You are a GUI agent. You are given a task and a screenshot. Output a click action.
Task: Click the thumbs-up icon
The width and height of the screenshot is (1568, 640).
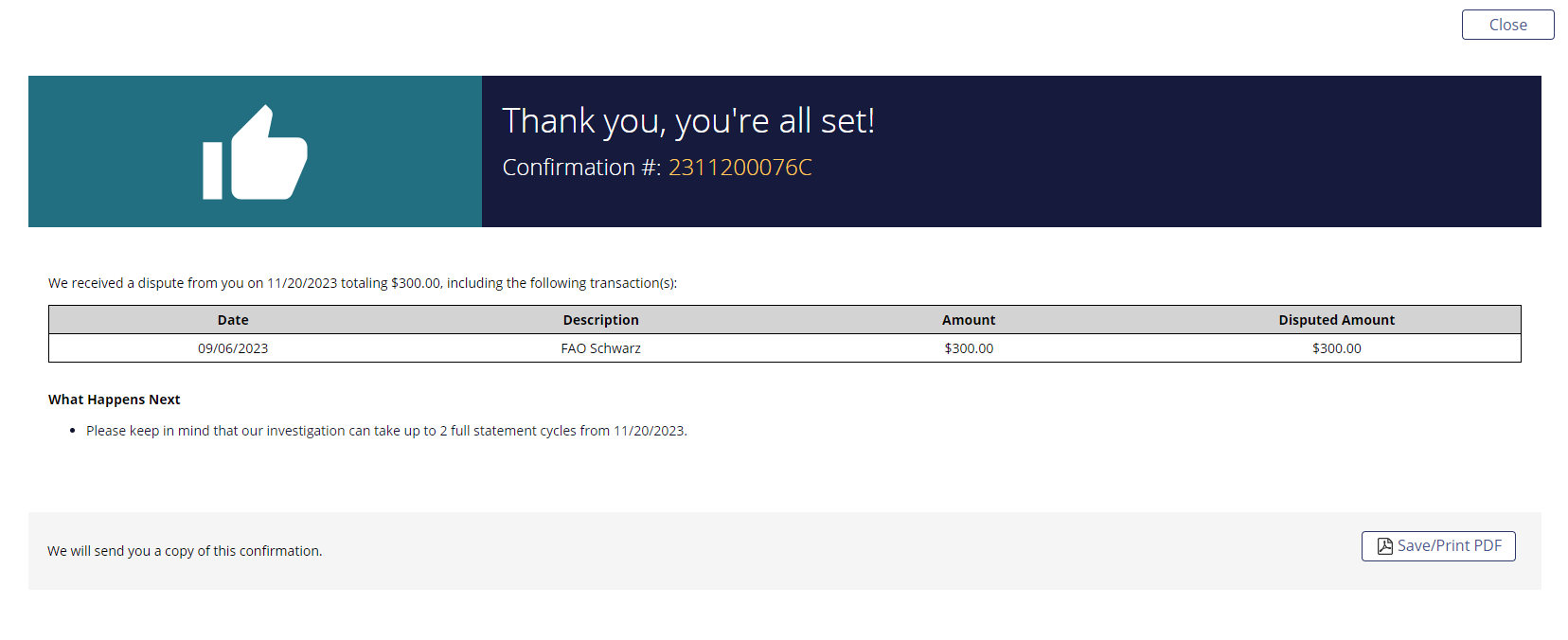(255, 152)
